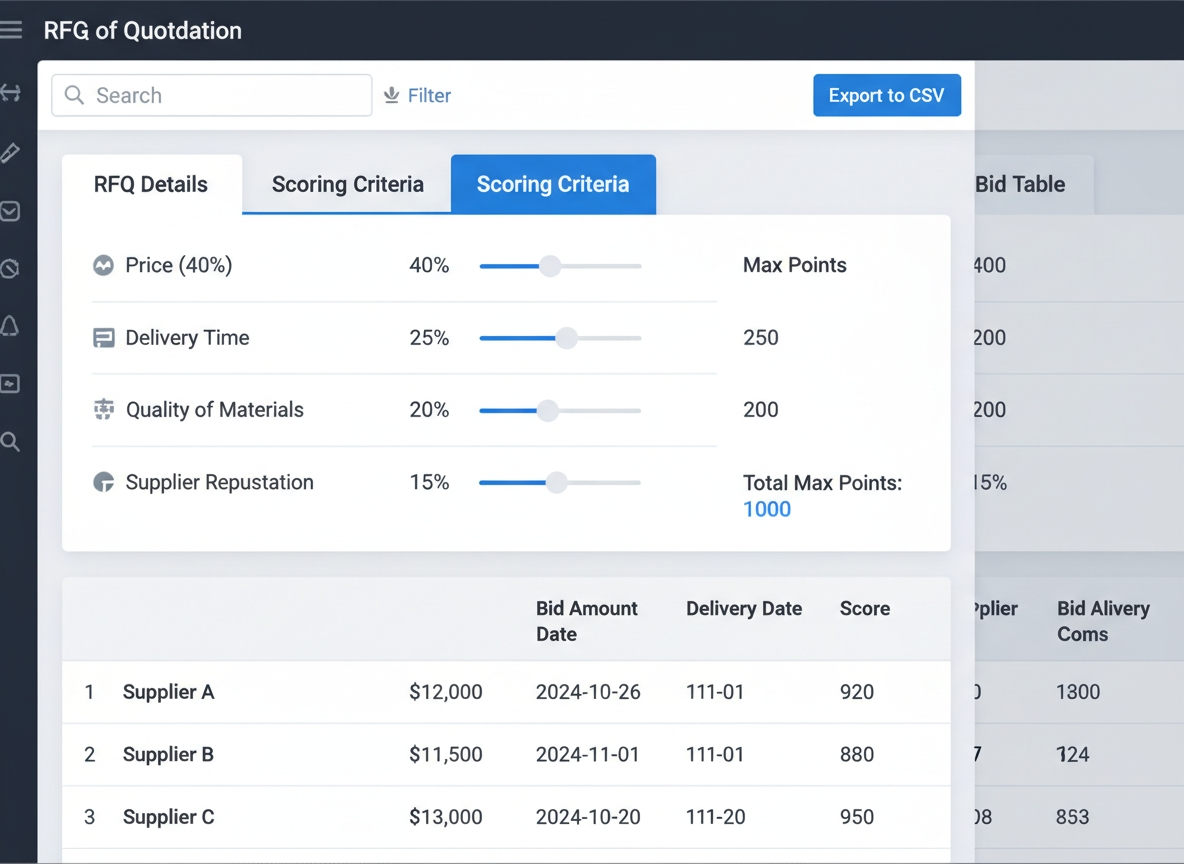
Task: Click the Delivery Time slider handle
Action: (x=566, y=338)
